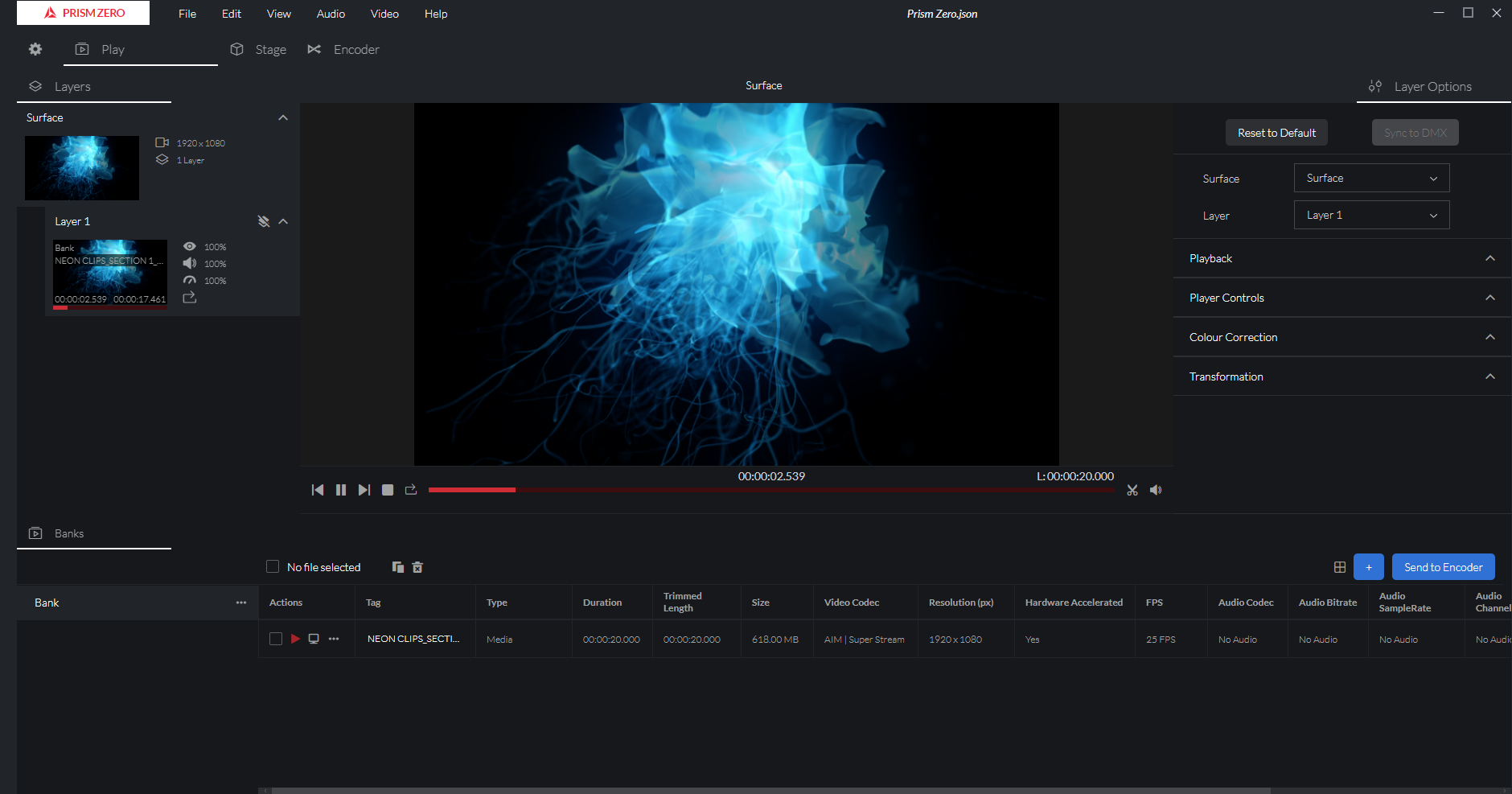Stop playback with the stop button

coord(388,490)
